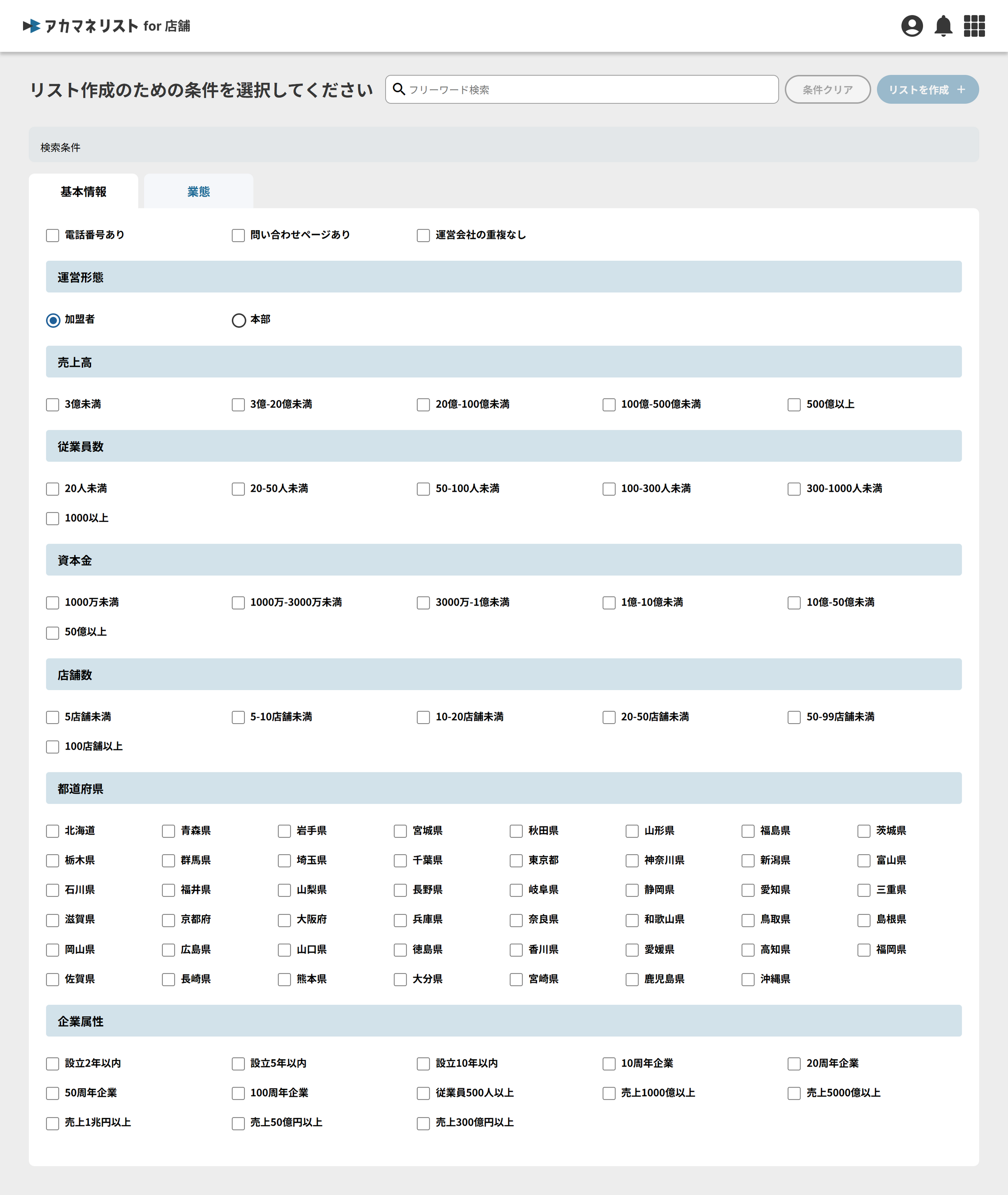This screenshot has width=1008, height=1195.
Task: Click the Akamane List logo
Action: [106, 26]
